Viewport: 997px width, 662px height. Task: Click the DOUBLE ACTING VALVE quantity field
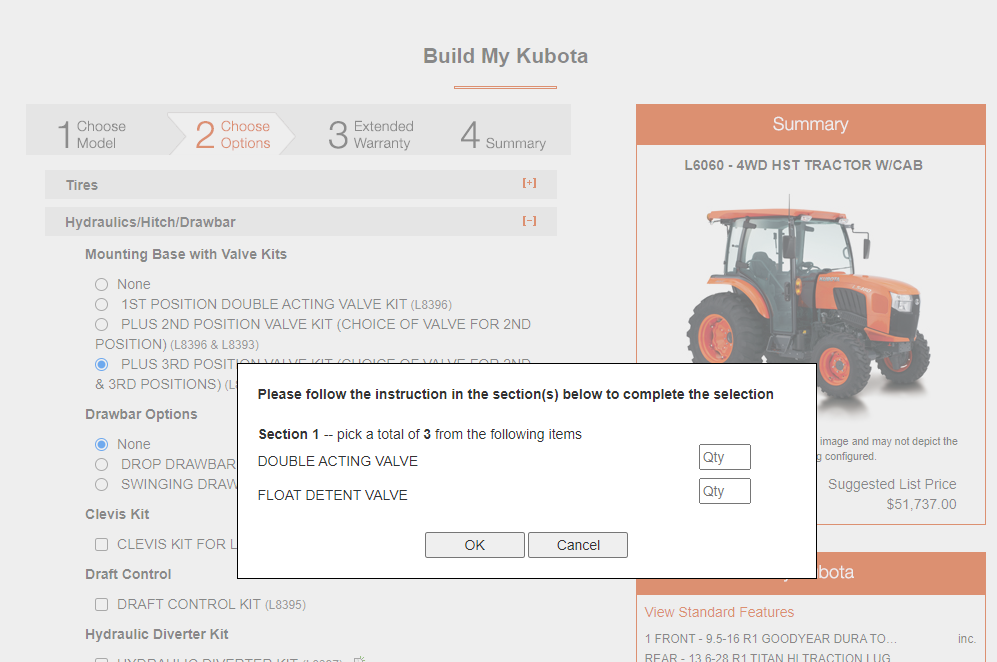point(725,457)
